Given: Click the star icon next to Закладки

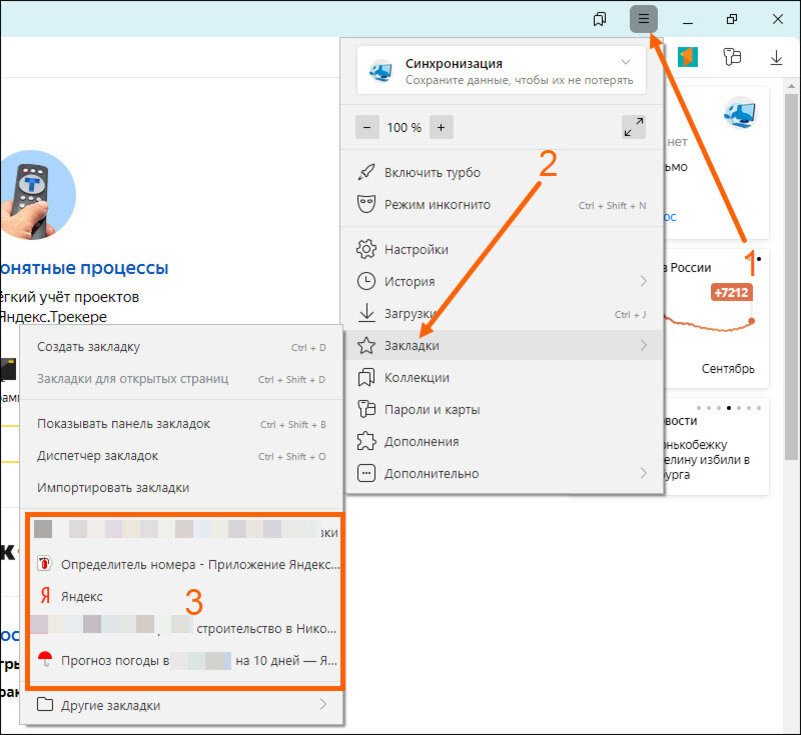Looking at the screenshot, I should coord(366,346).
